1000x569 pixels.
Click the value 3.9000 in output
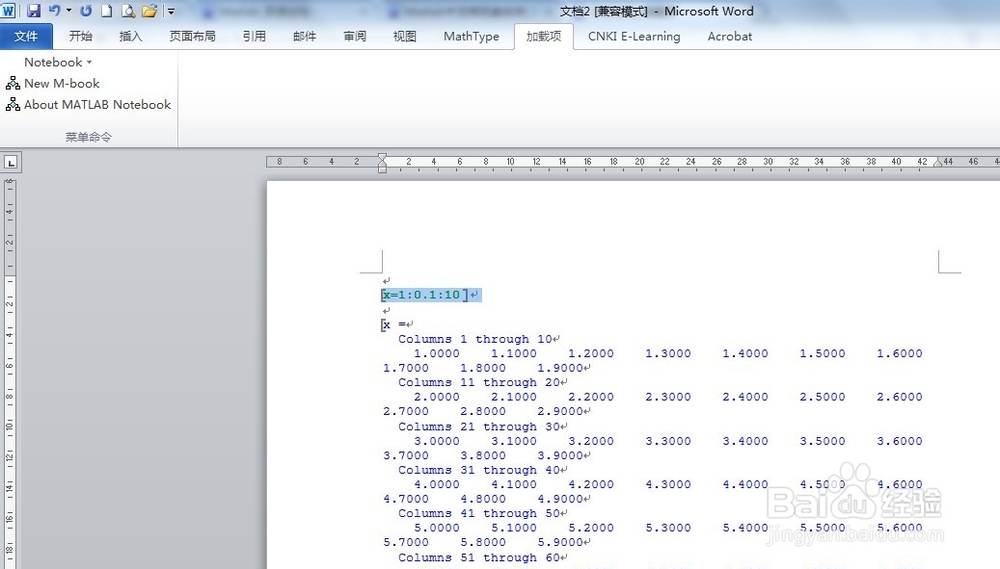point(560,455)
